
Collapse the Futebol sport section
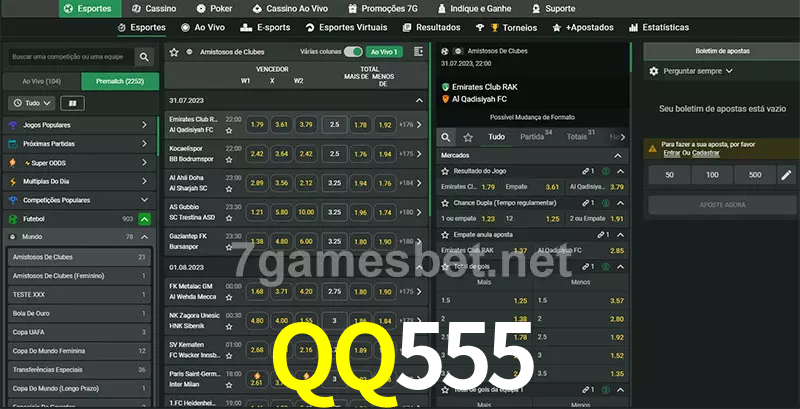tap(145, 218)
